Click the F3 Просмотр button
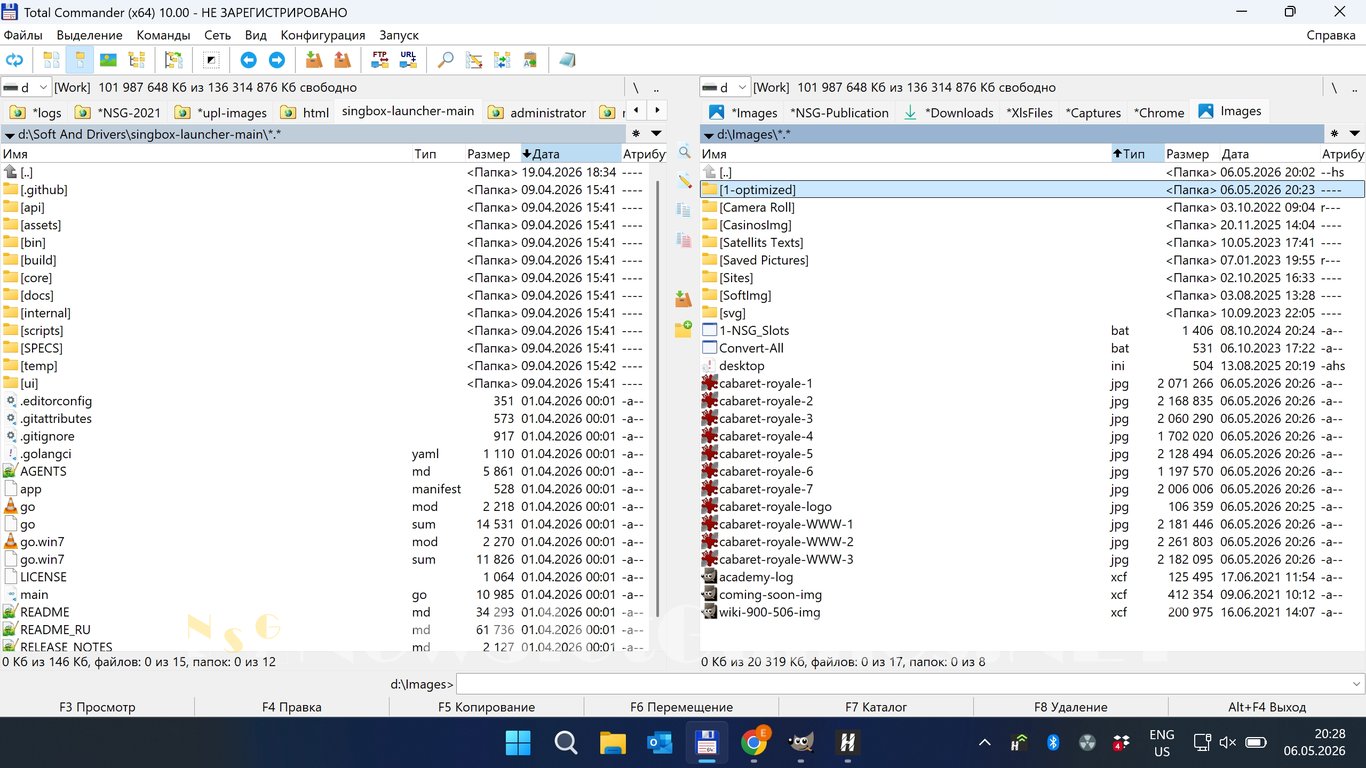Screen dimensions: 1366x768 pyautogui.click(x=97, y=707)
